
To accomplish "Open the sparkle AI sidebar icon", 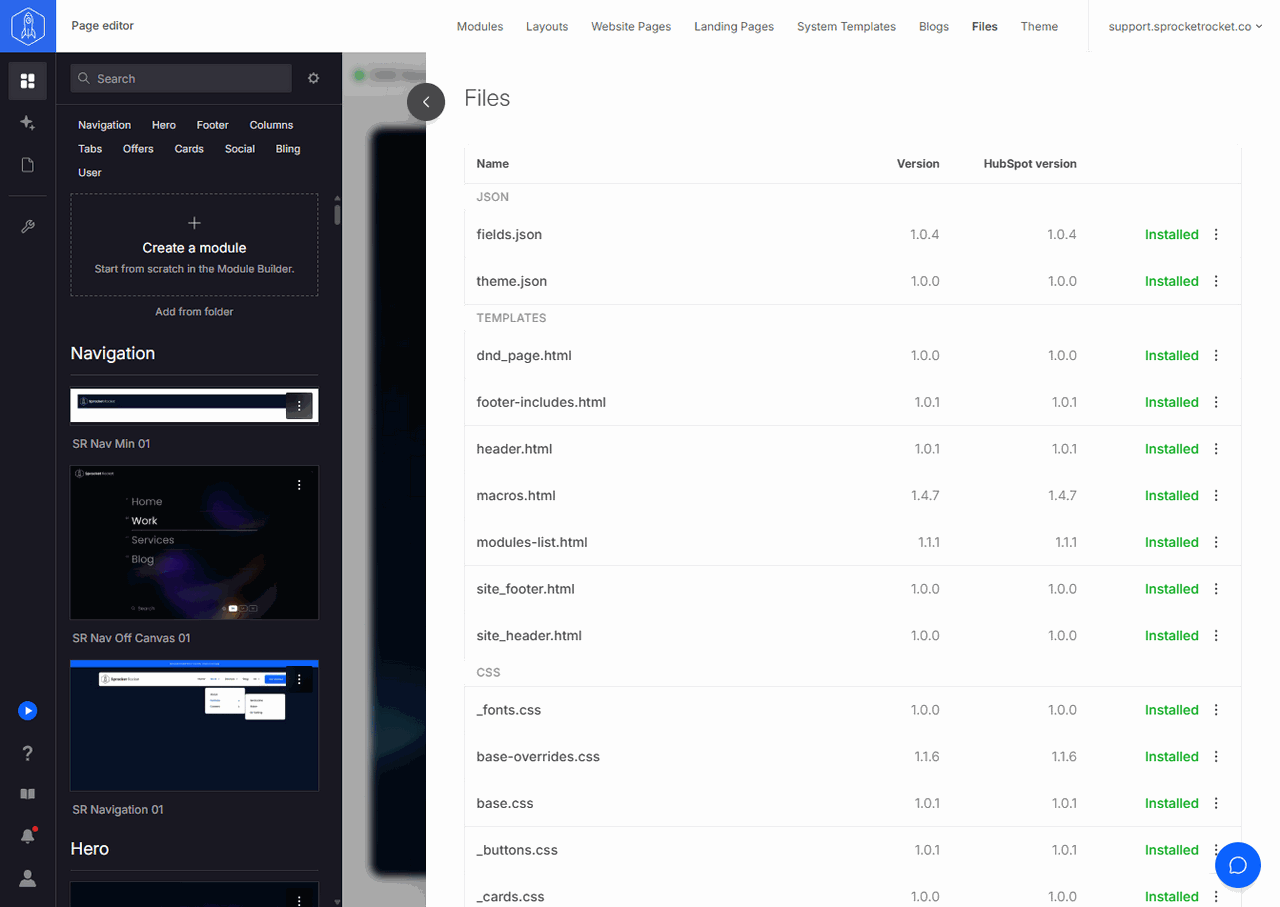I will point(28,123).
